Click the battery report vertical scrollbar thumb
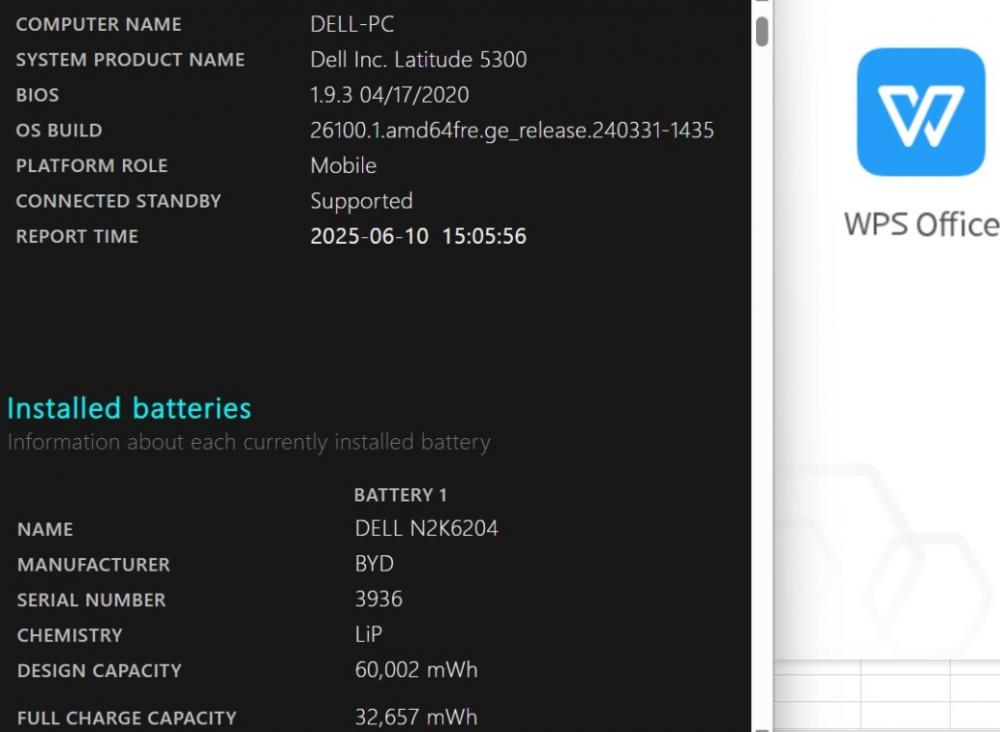Screen dimensions: 1000x732 761,31
